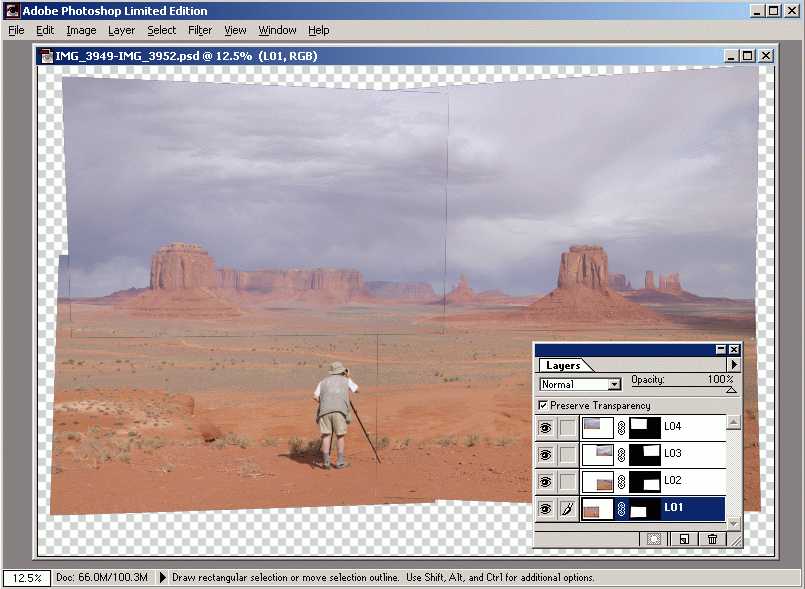
Task: Click the mask link chain on L02
Action: point(621,482)
